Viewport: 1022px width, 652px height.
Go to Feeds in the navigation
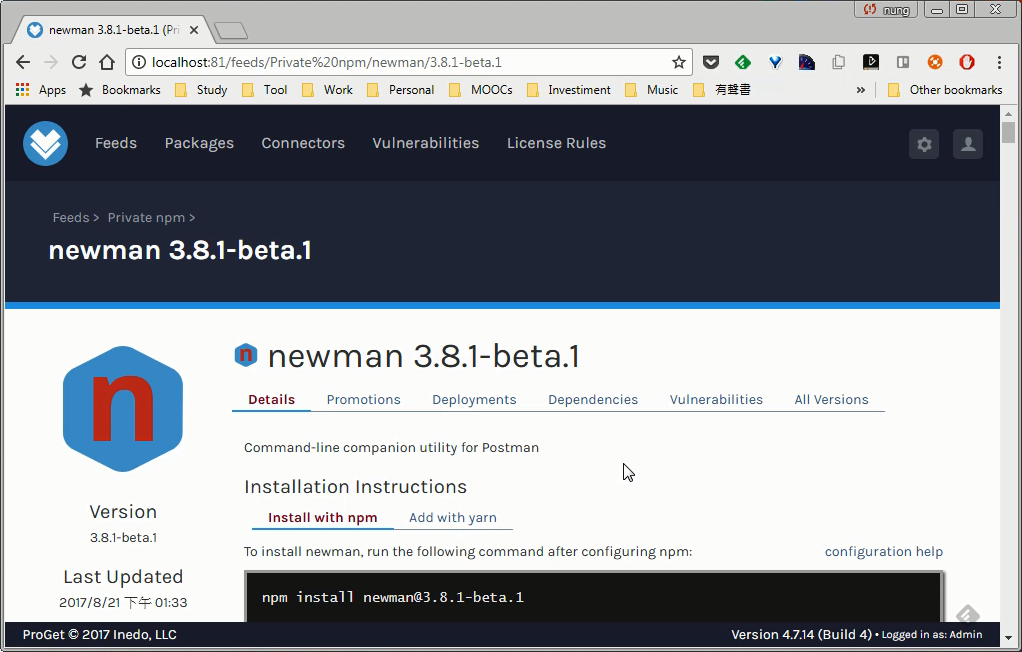click(116, 143)
